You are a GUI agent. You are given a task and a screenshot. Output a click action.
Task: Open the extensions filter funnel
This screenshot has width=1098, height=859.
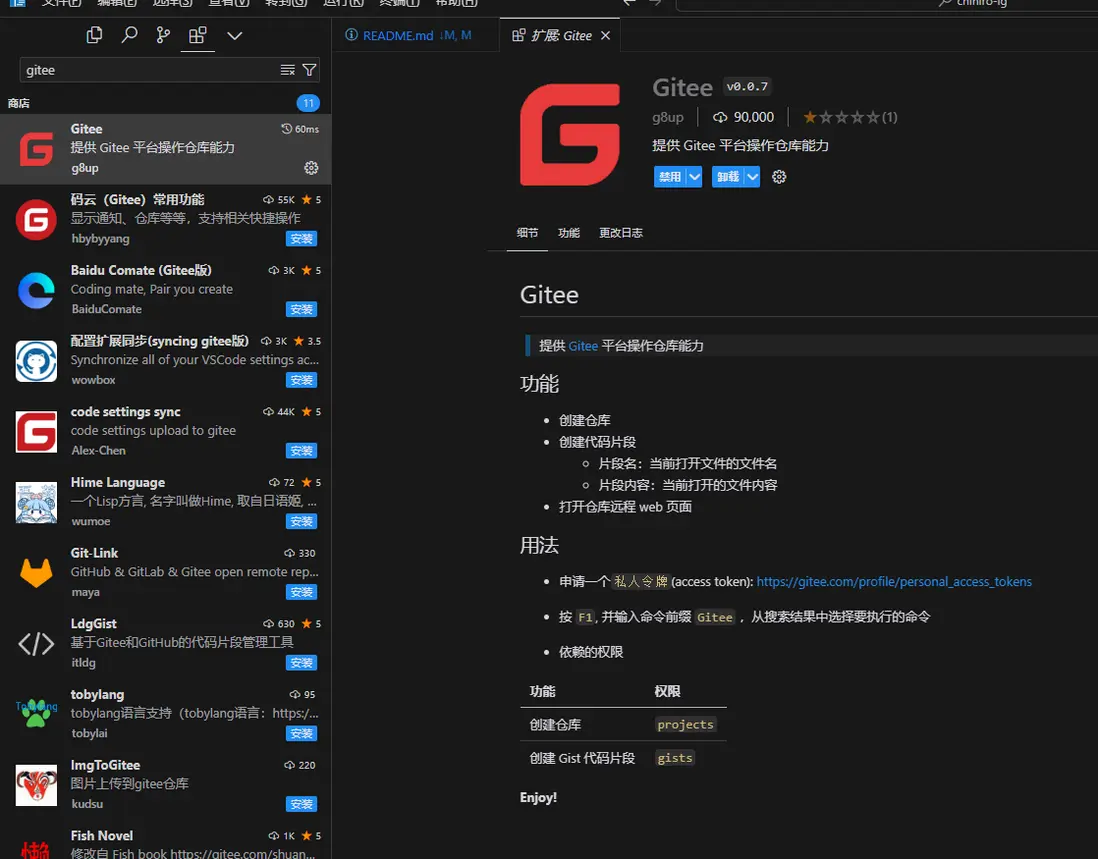pyautogui.click(x=309, y=70)
